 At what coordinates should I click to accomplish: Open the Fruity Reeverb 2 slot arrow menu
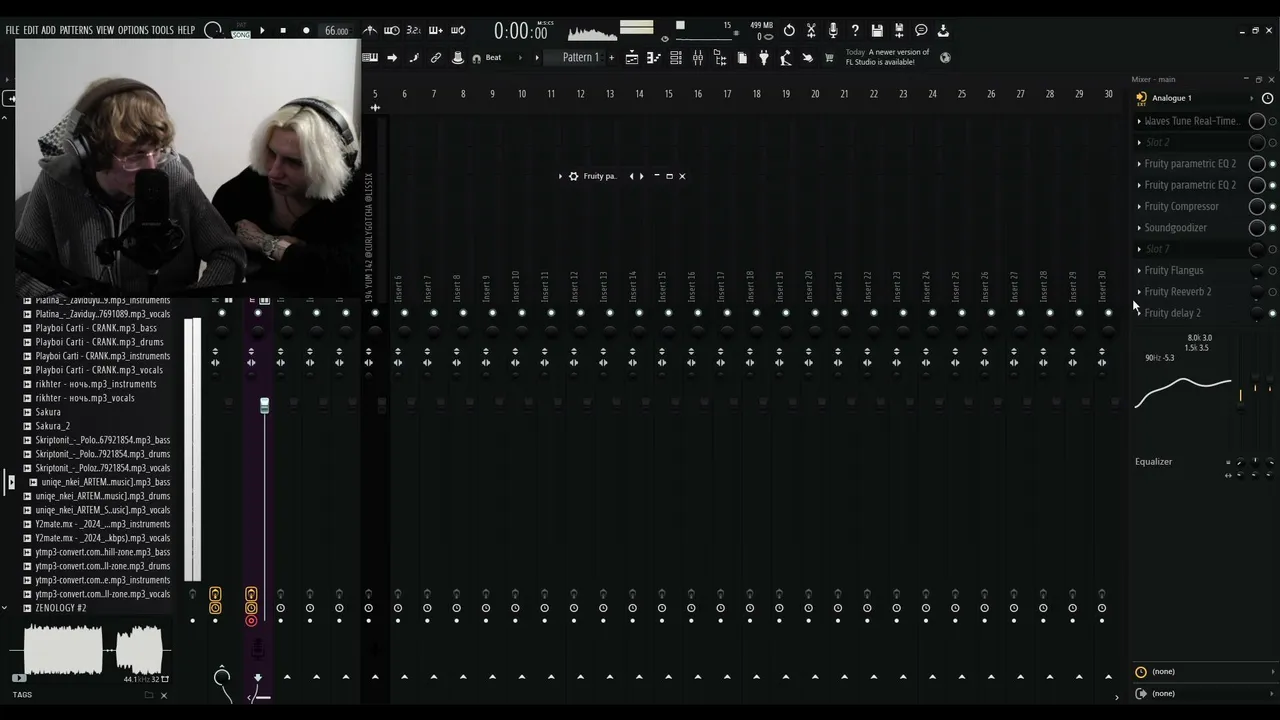(x=1139, y=292)
